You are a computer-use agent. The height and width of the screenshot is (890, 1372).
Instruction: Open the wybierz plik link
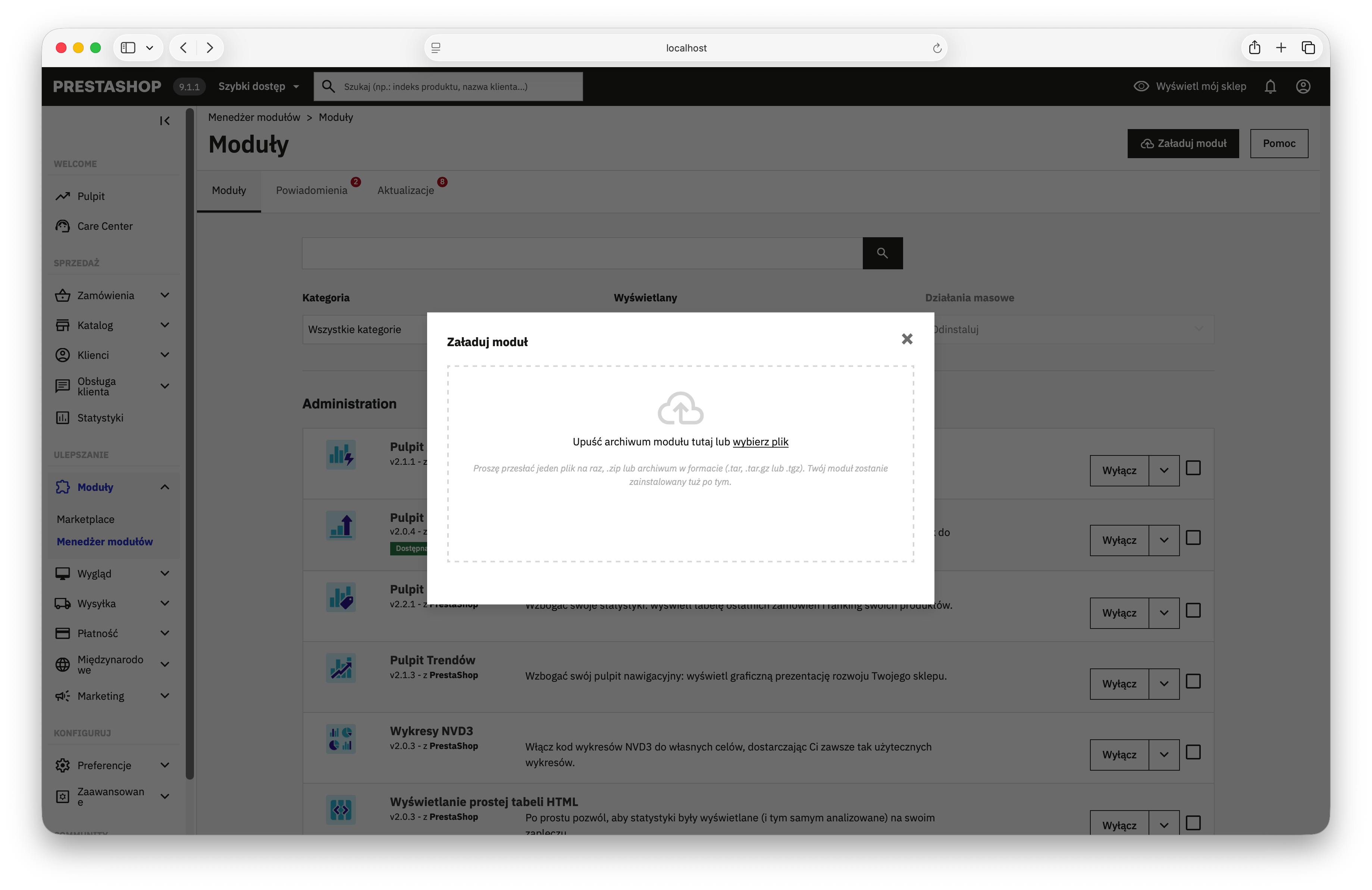(x=760, y=442)
